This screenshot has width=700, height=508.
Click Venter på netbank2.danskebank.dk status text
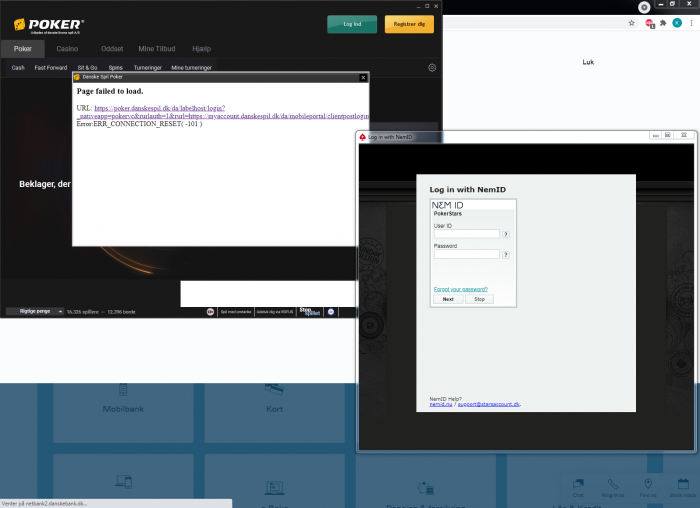tap(44, 504)
